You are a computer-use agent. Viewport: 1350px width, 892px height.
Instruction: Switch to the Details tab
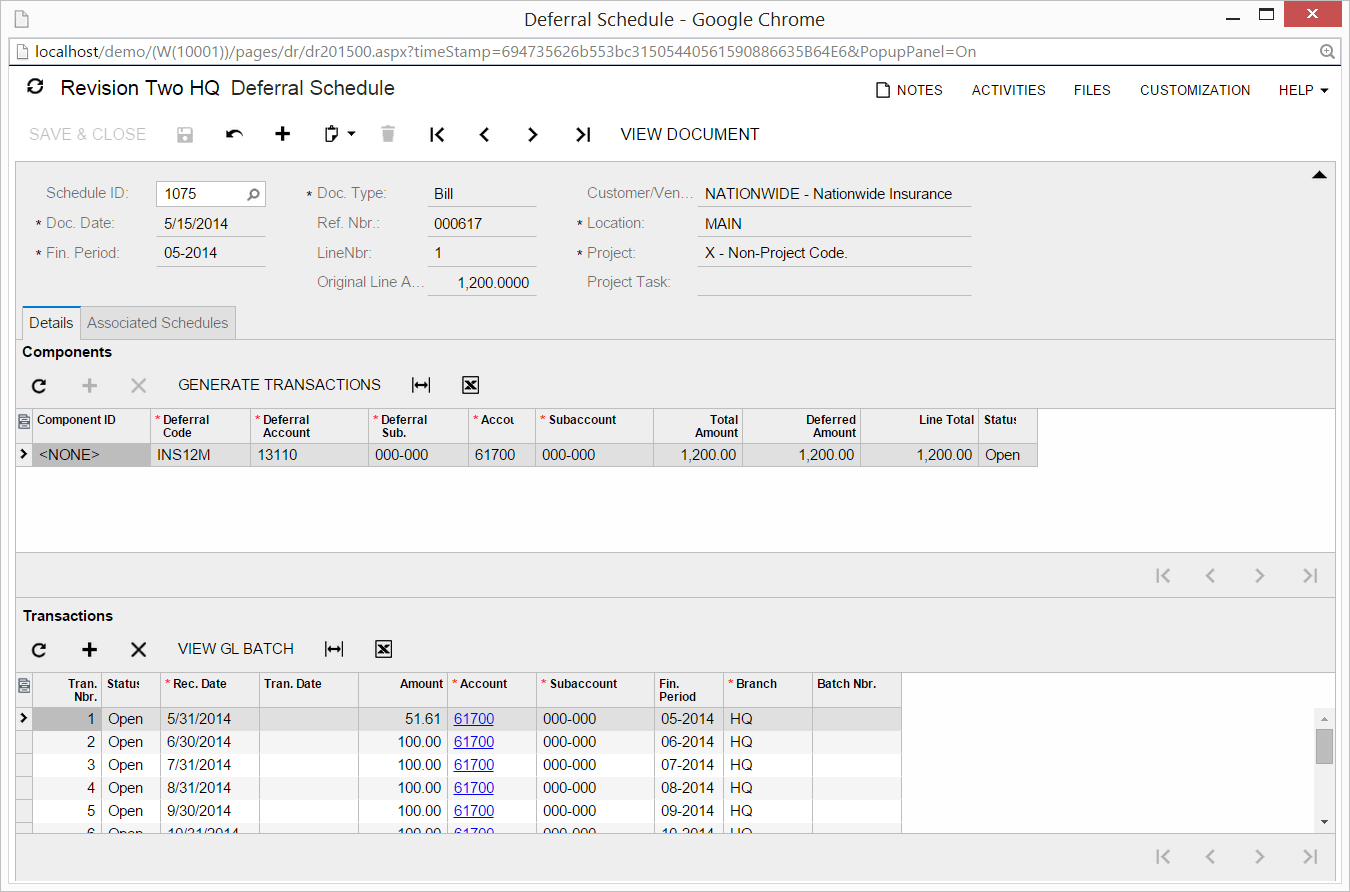(x=51, y=322)
